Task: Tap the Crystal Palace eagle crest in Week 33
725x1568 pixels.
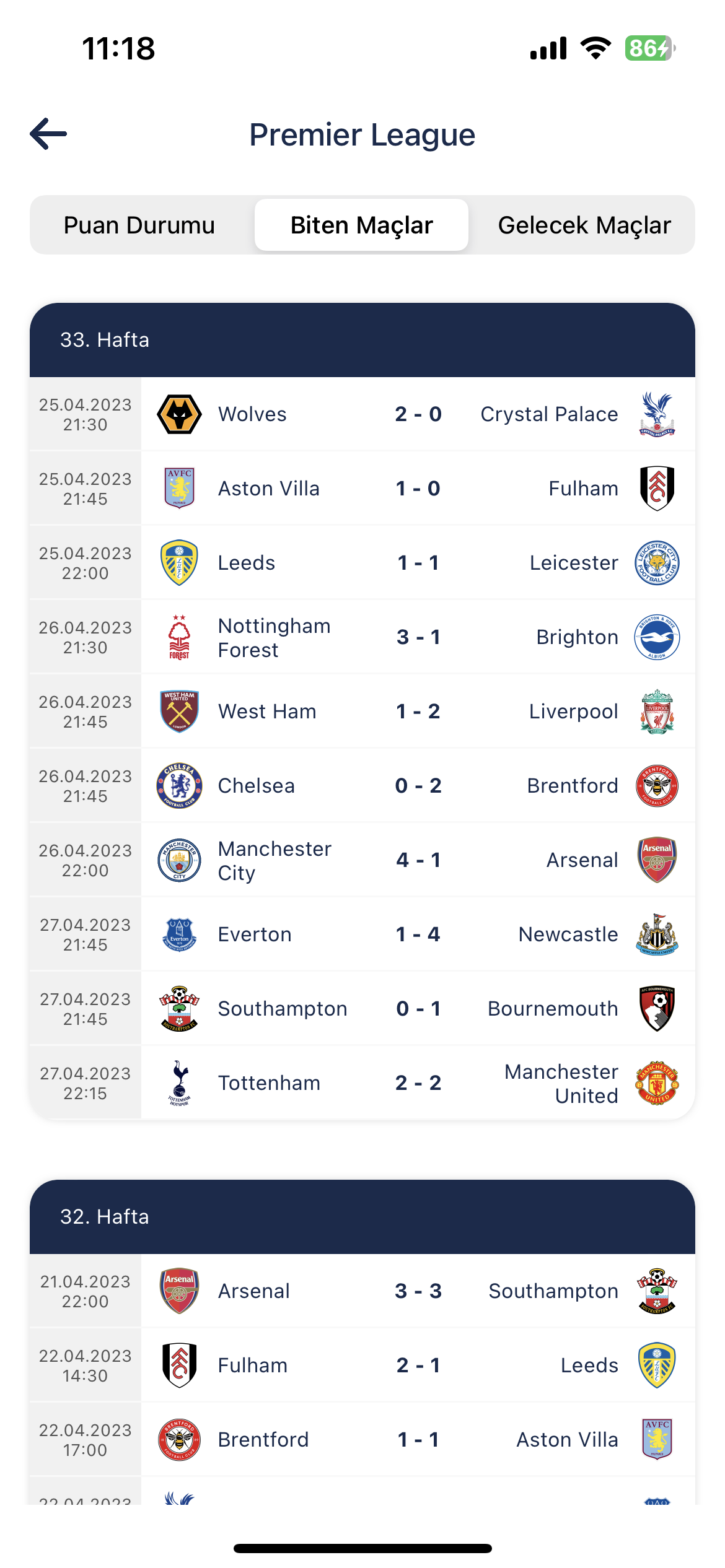Action: click(657, 414)
